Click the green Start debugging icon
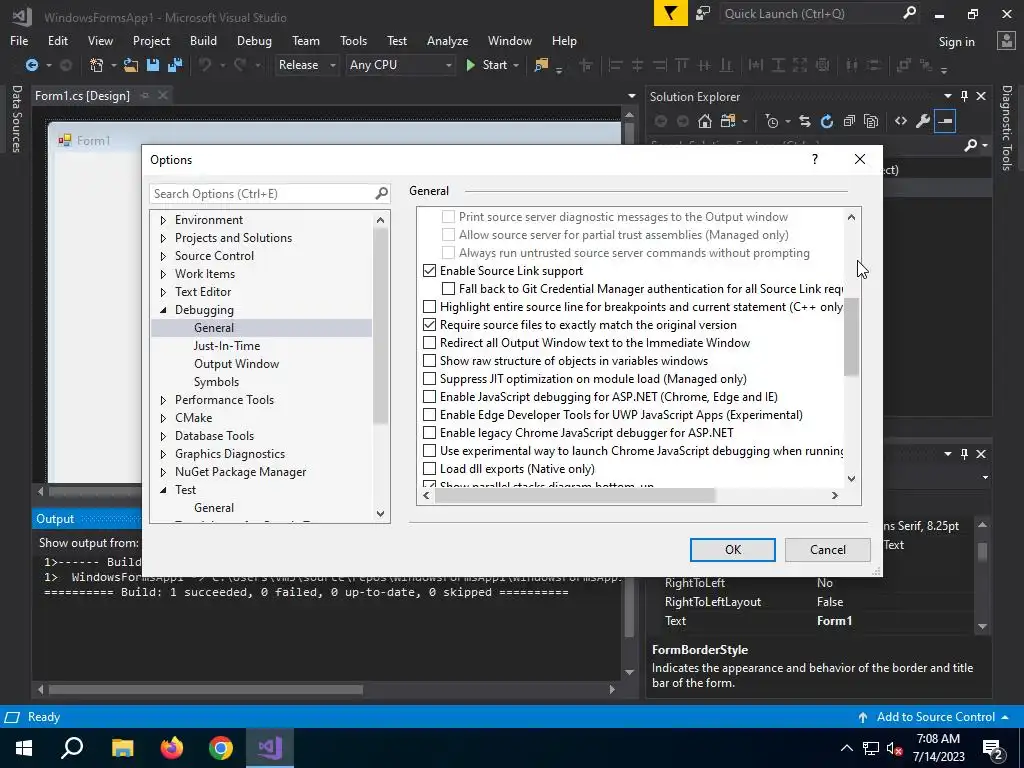The height and width of the screenshot is (768, 1024). pyautogui.click(x=470, y=65)
